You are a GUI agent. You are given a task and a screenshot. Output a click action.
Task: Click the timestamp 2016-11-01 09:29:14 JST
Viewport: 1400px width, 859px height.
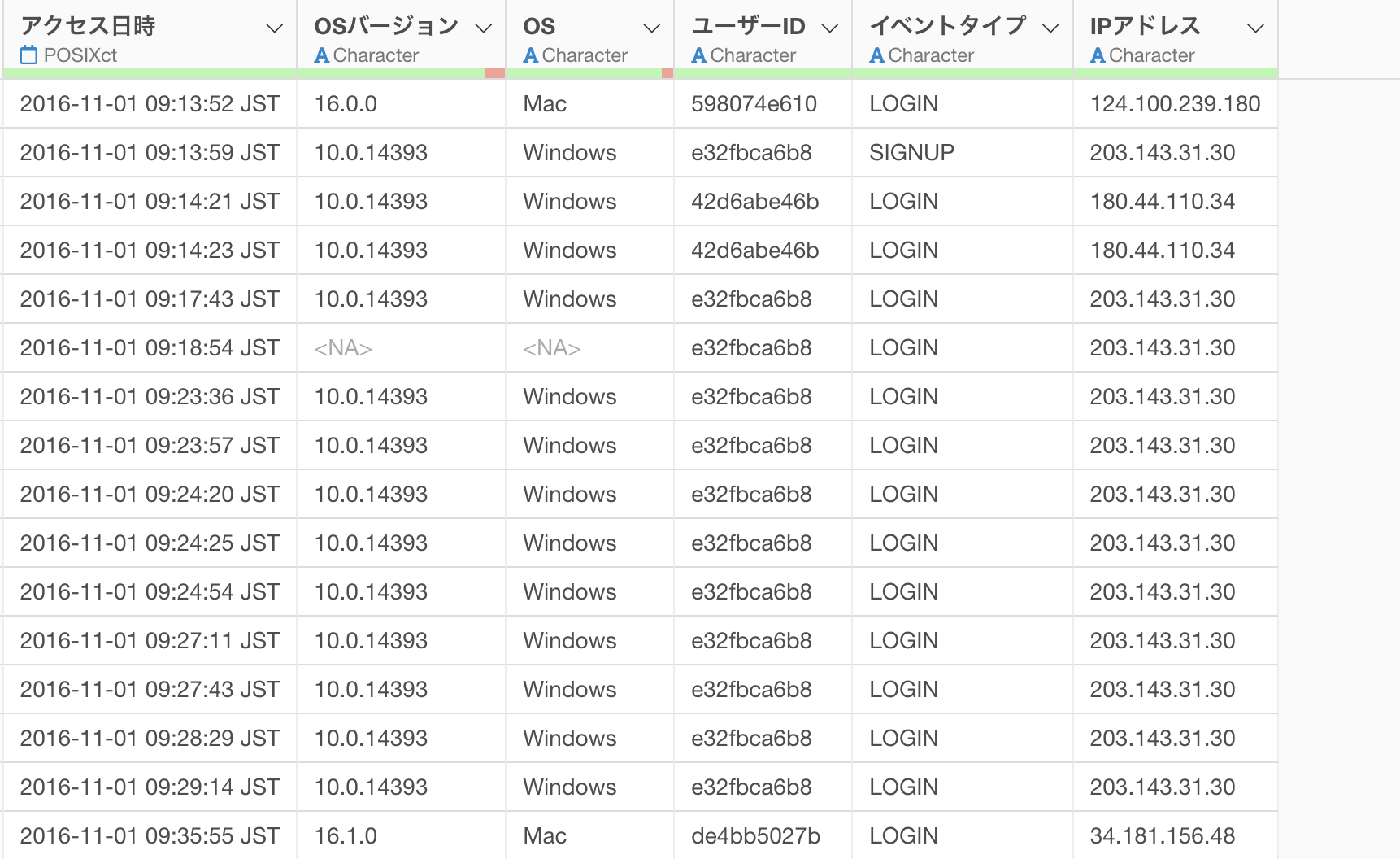point(150,787)
